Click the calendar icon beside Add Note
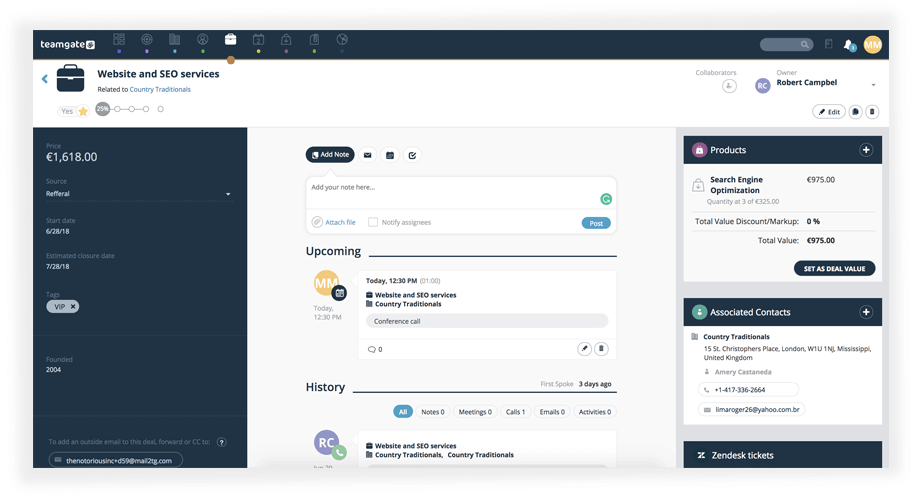Image resolution: width=916 pixels, height=497 pixels. 390,155
